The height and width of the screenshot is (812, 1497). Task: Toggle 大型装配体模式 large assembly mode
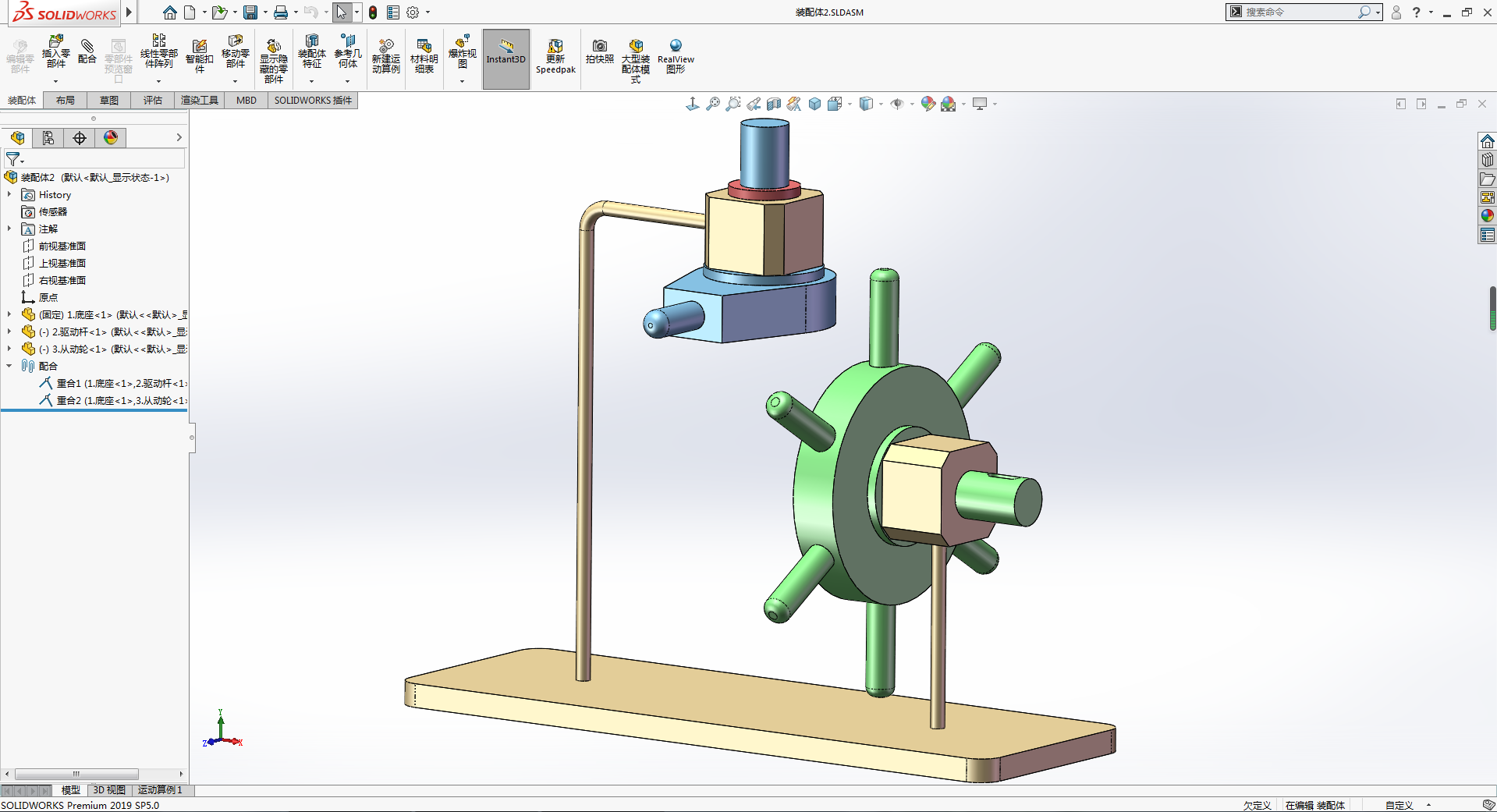pyautogui.click(x=636, y=61)
